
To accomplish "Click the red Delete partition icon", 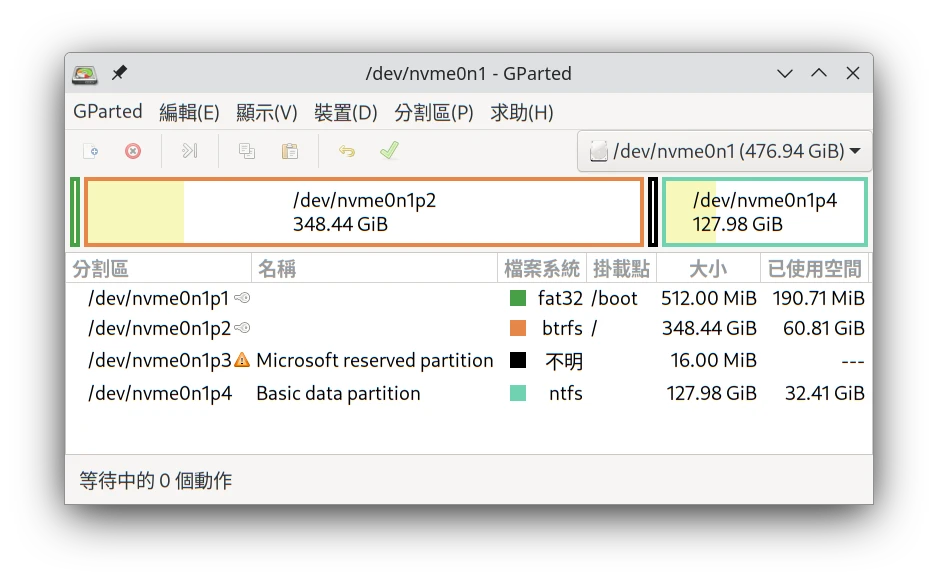I will [x=133, y=151].
